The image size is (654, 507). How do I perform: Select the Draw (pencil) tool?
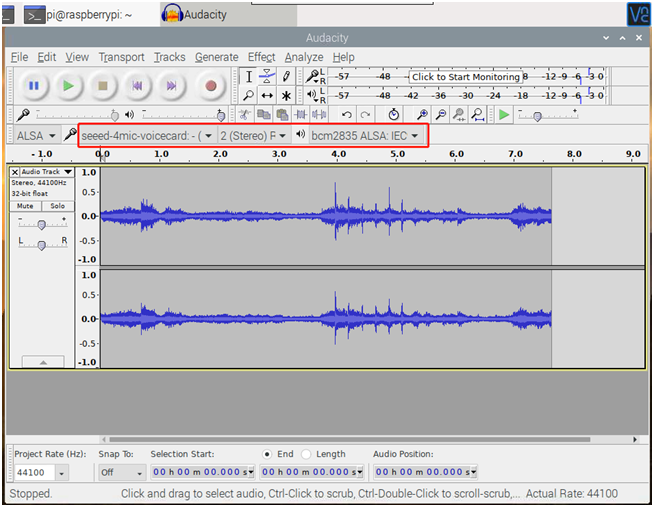tap(286, 76)
